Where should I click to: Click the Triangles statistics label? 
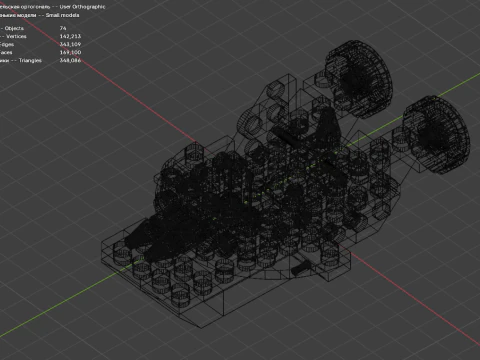(30, 60)
